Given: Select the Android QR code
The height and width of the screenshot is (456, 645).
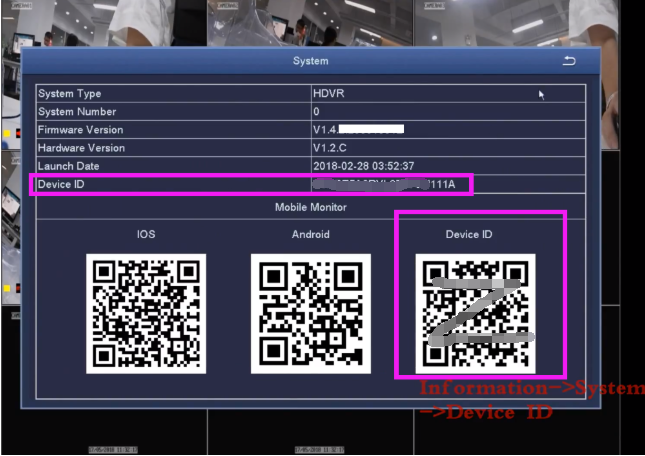Looking at the screenshot, I should click(x=311, y=314).
